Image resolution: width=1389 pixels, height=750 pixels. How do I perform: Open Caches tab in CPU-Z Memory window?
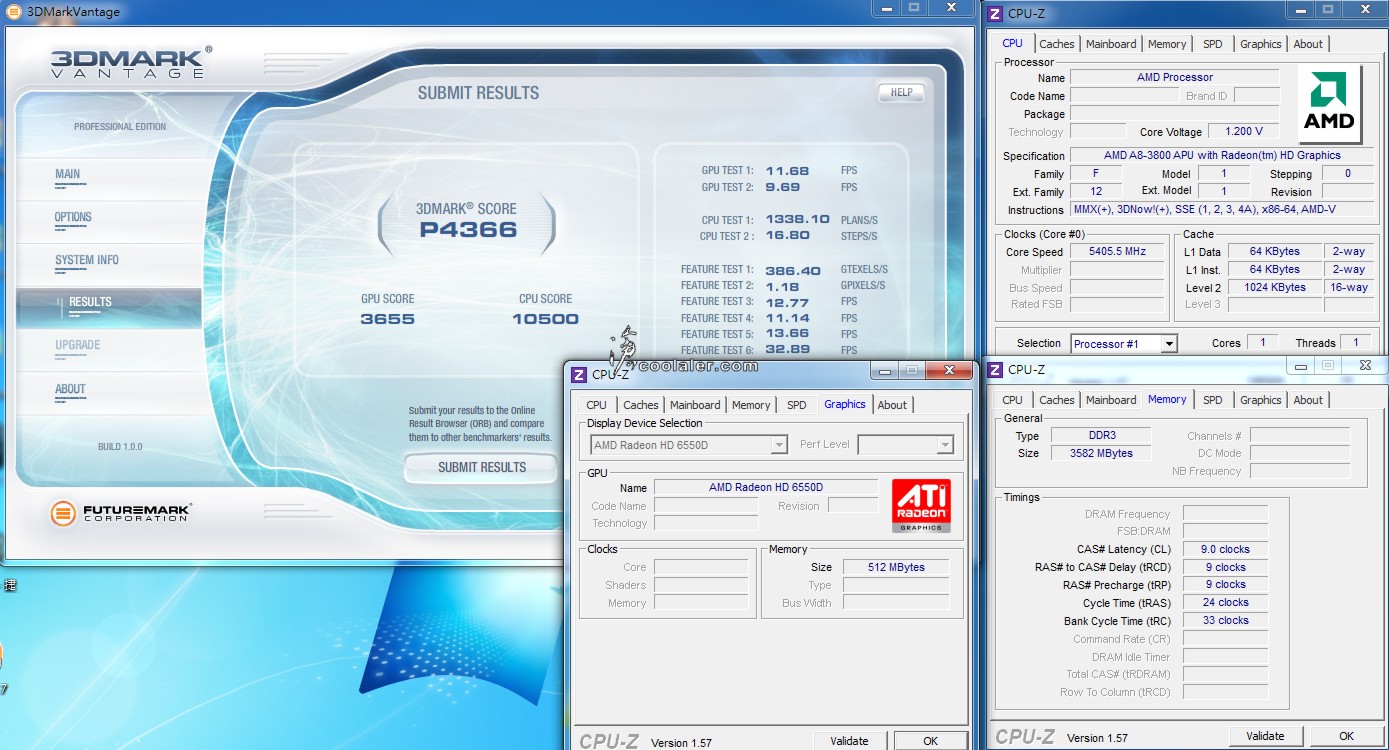click(1056, 400)
